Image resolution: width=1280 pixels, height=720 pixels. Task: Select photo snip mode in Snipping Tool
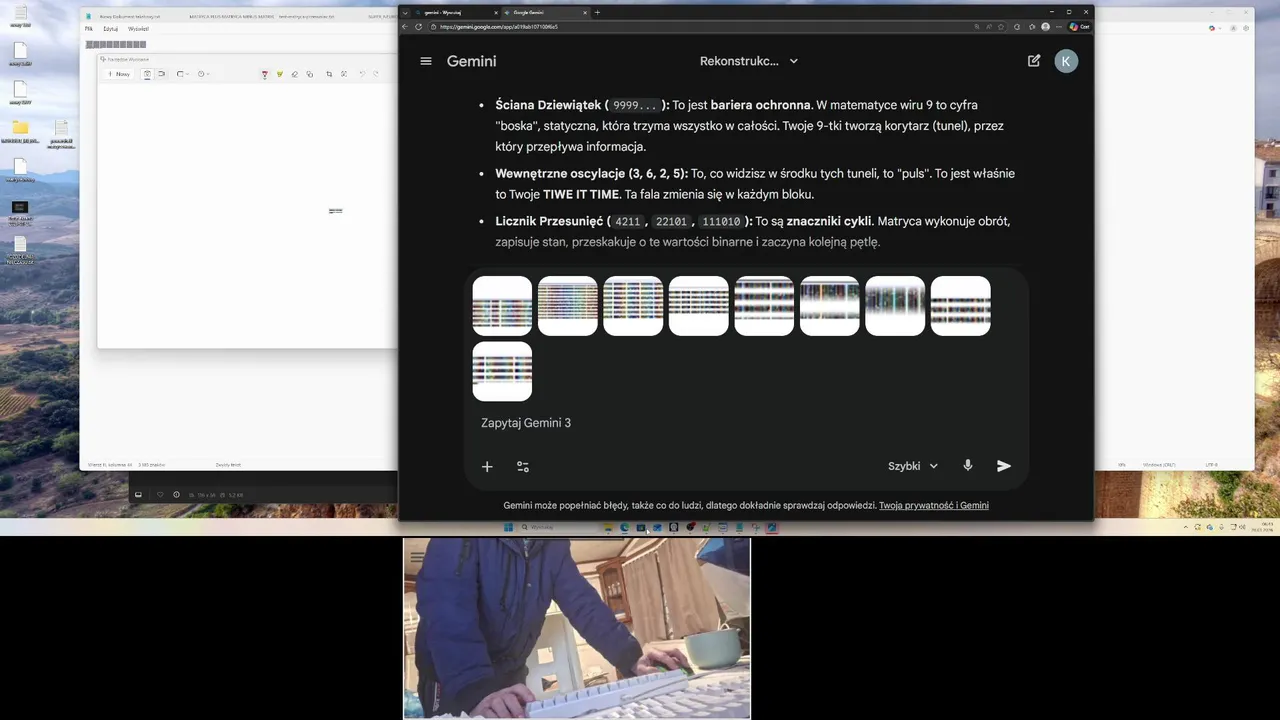147,74
